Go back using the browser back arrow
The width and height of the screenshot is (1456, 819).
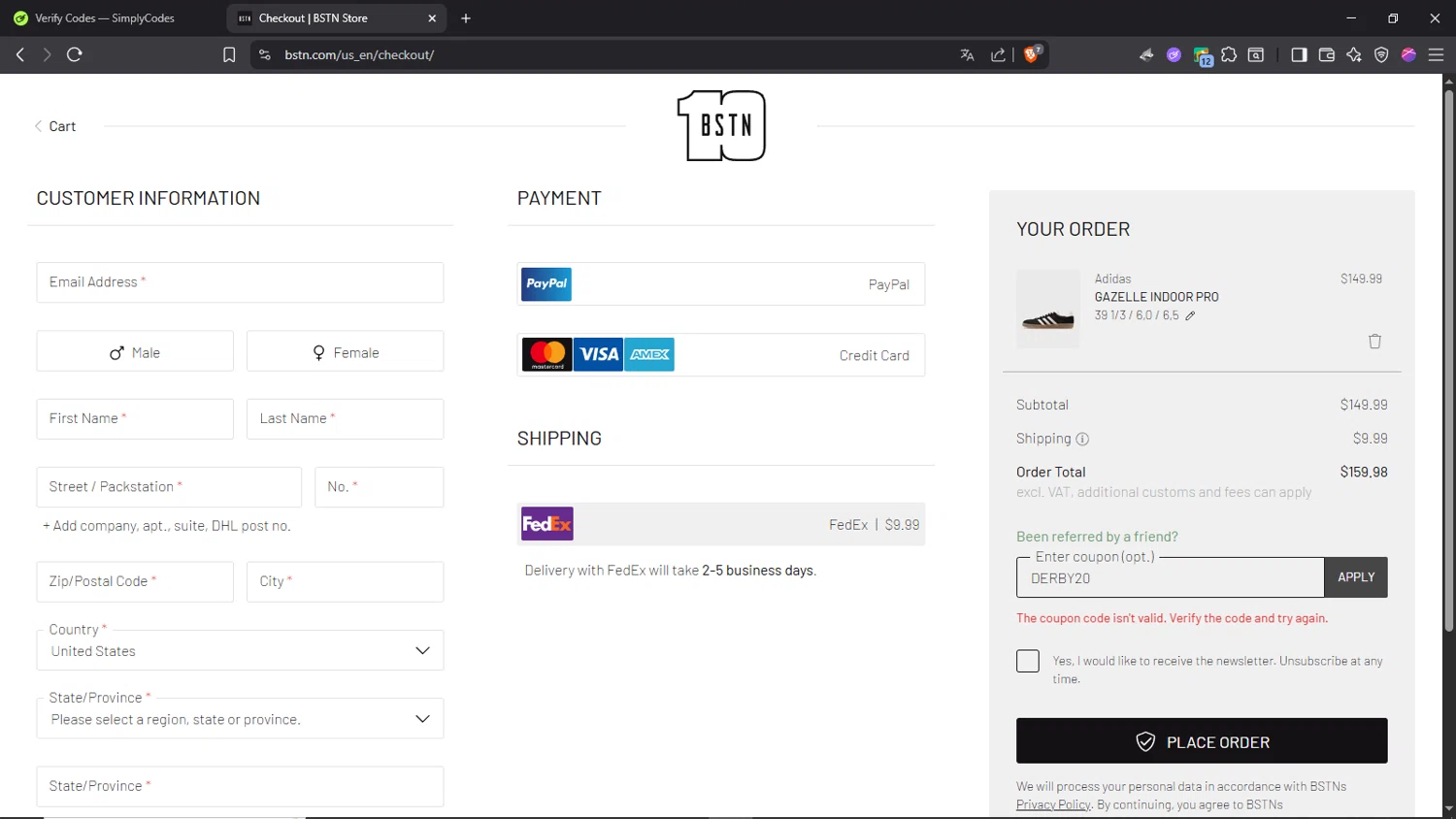(x=20, y=55)
